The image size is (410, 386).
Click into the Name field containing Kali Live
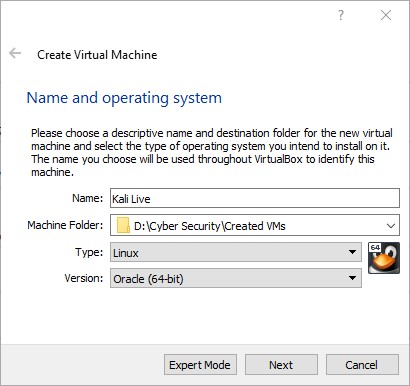tap(255, 198)
